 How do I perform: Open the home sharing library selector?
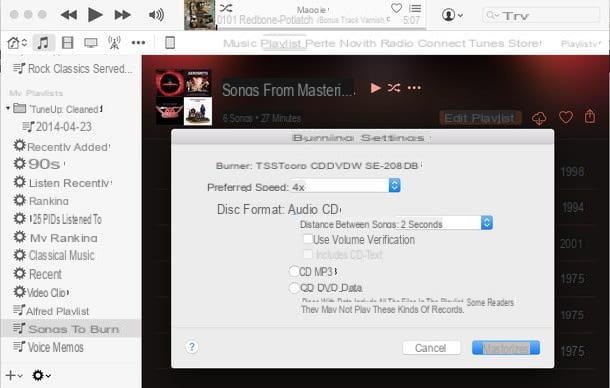[17, 43]
